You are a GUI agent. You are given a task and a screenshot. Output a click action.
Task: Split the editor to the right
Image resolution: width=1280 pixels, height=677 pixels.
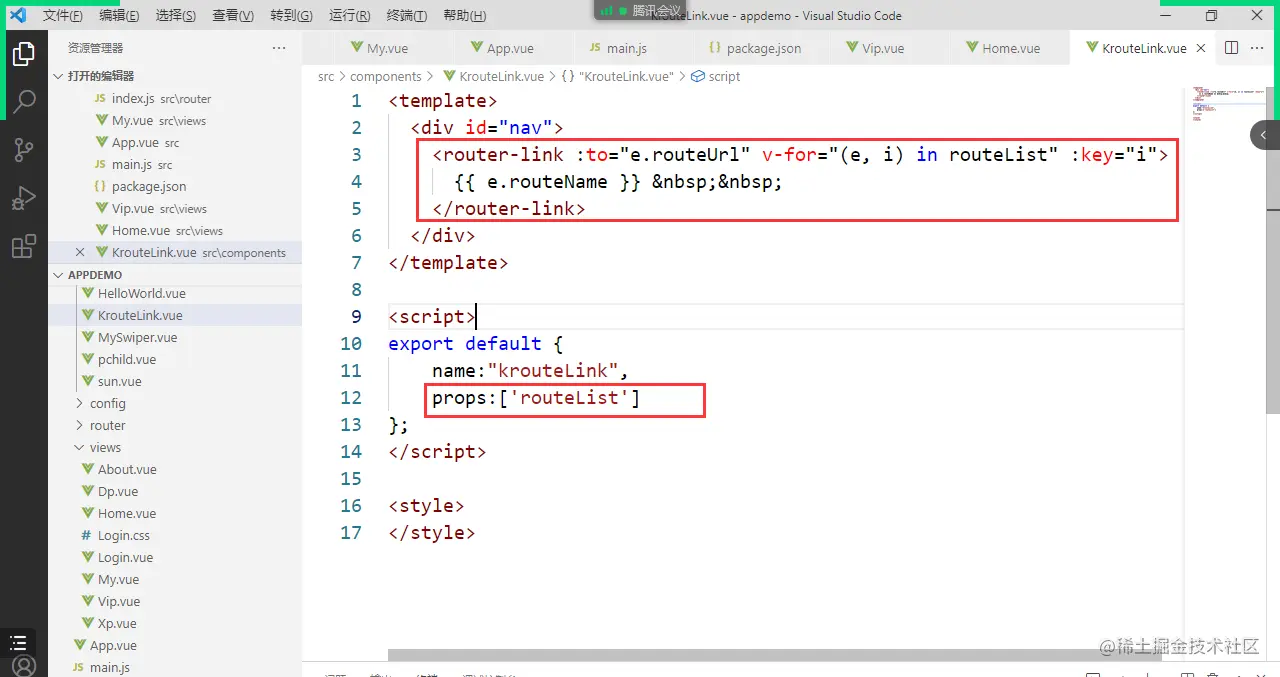(1232, 48)
